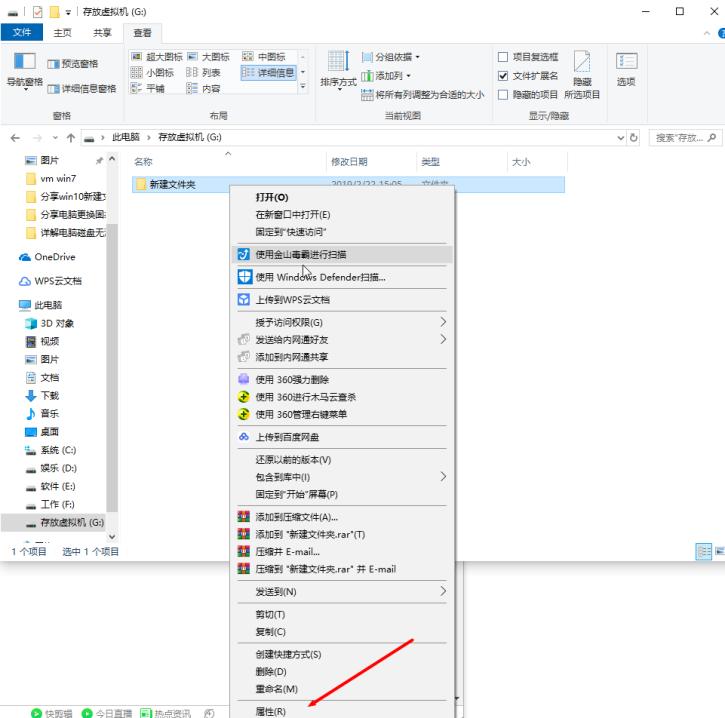Image resolution: width=725 pixels, height=718 pixels.
Task: Switch to Medium icons layout
Action: tap(264, 57)
